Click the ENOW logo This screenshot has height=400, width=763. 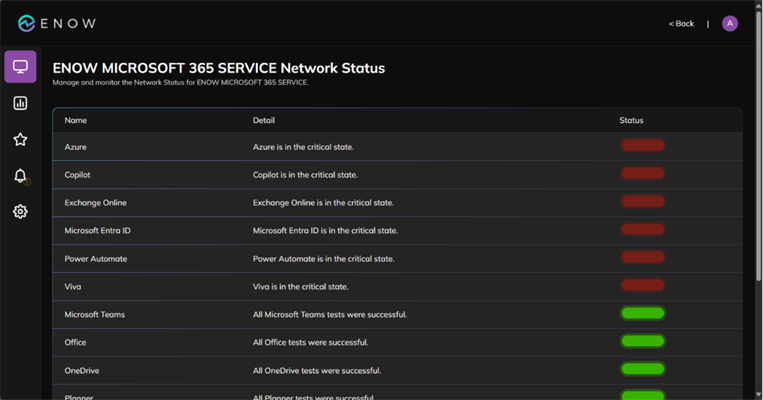click(57, 23)
